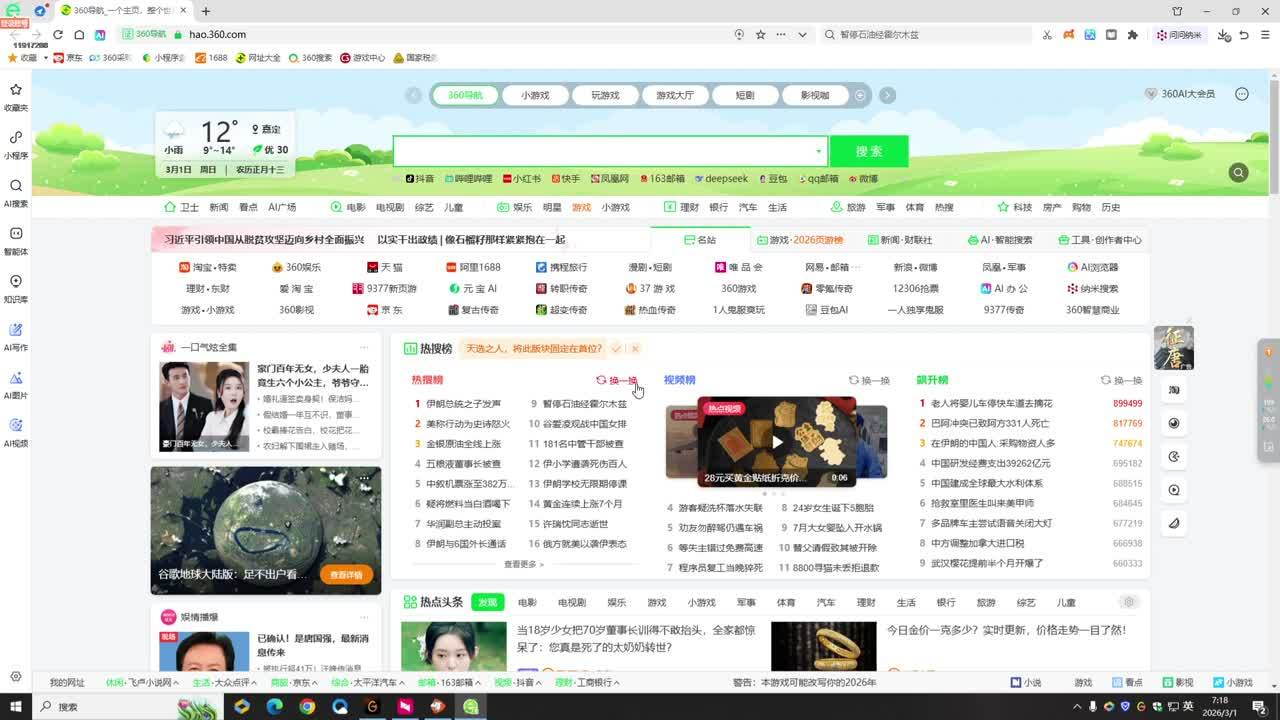
Task: Click the green 搜索 button
Action: [x=868, y=151]
